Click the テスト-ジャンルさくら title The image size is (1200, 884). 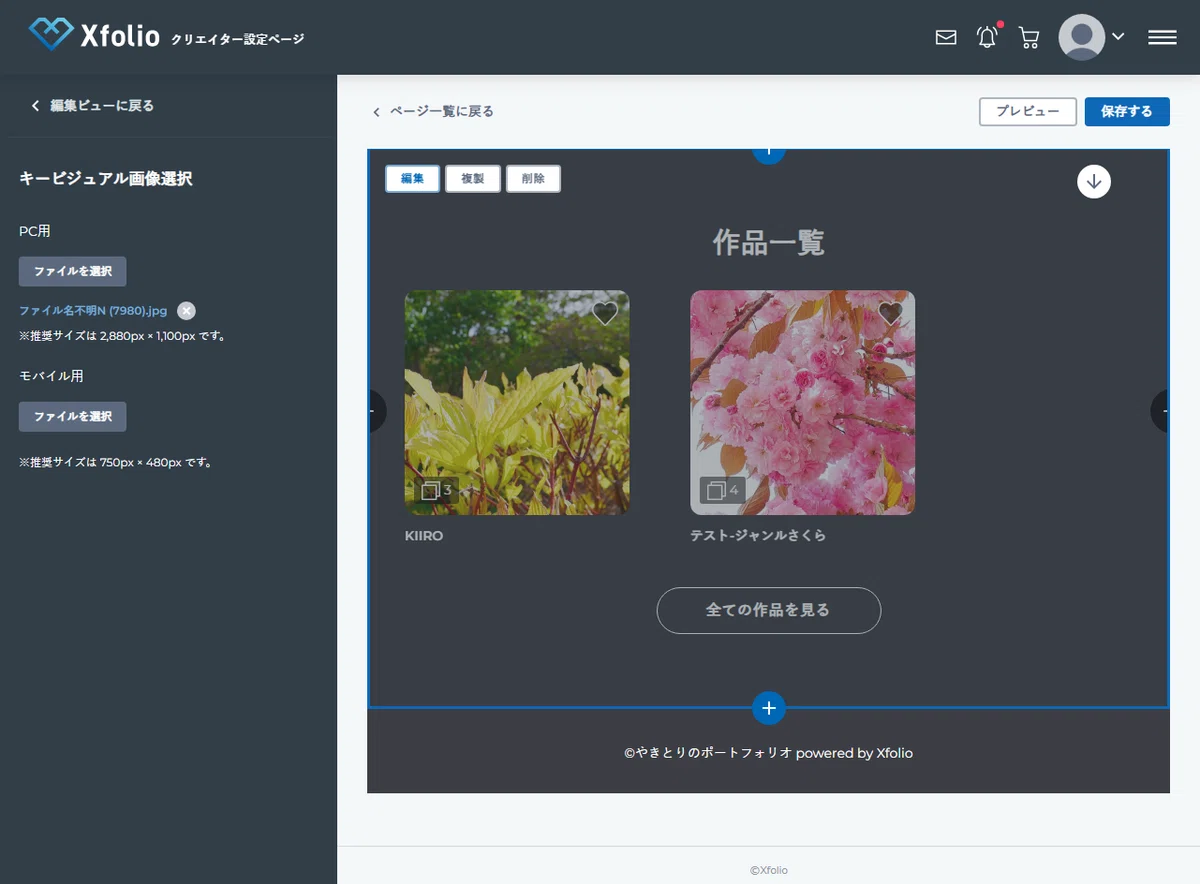[x=758, y=536]
